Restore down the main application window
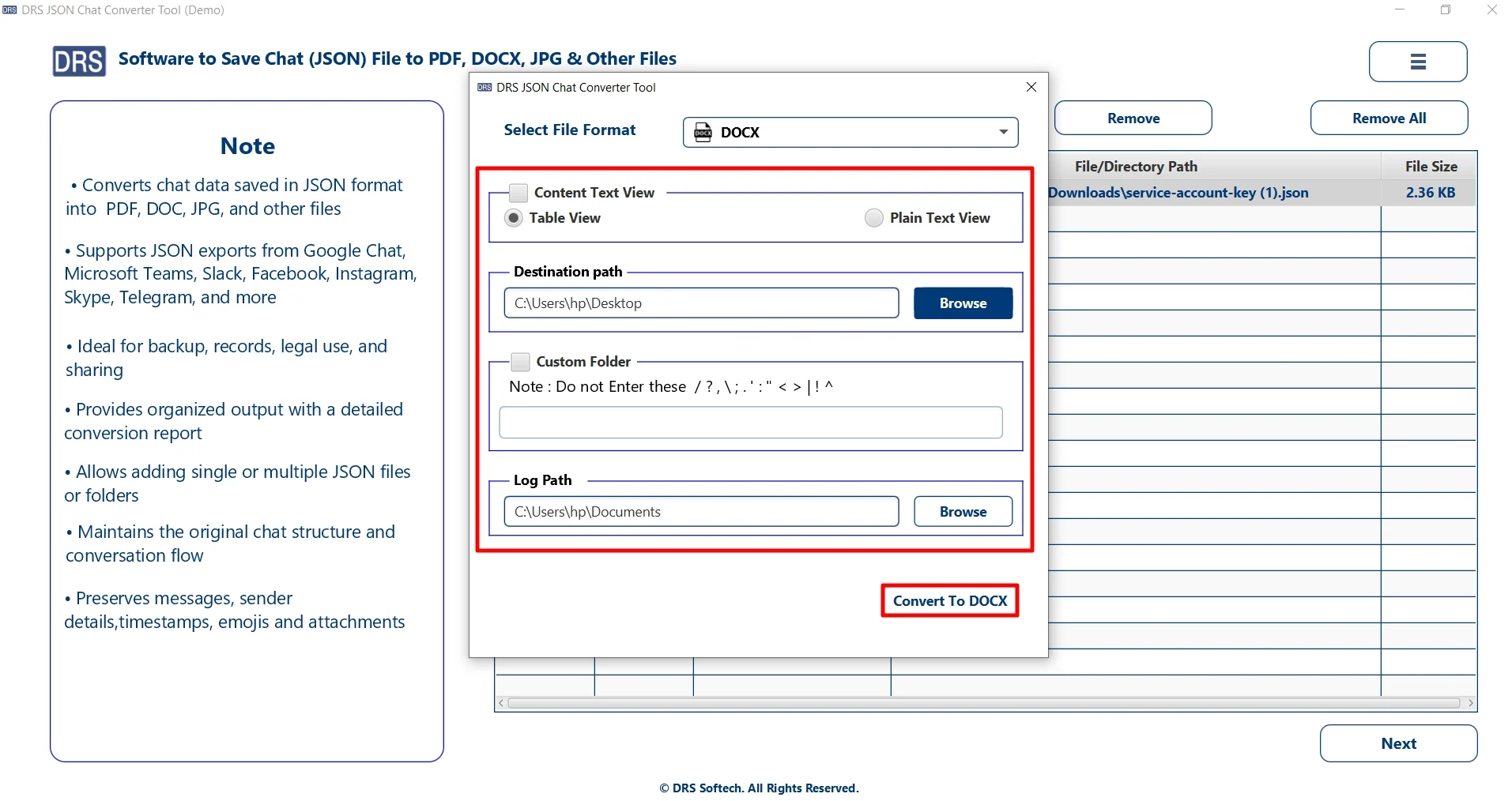 click(x=1445, y=10)
